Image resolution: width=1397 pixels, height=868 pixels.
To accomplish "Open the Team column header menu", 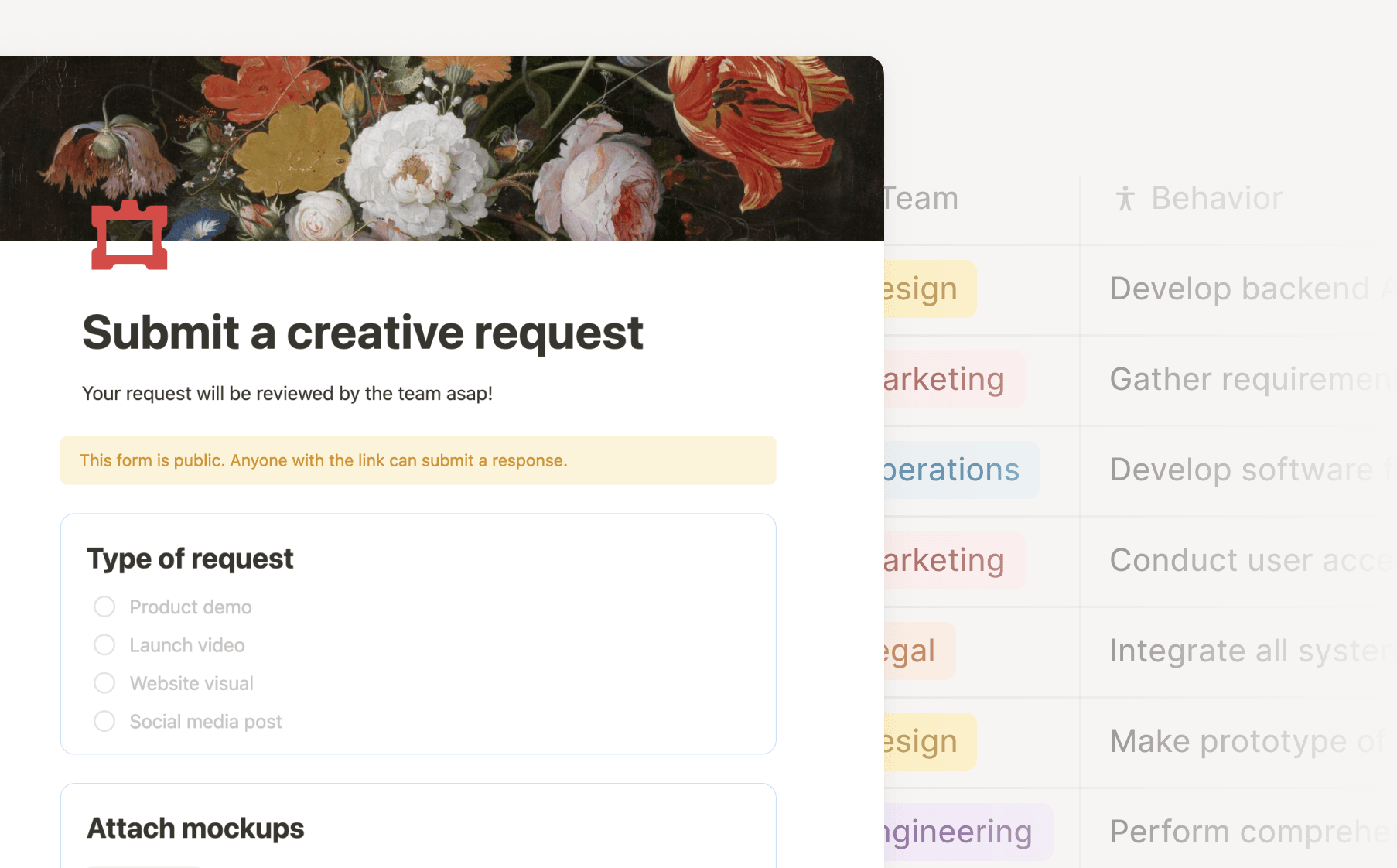I will click(921, 198).
